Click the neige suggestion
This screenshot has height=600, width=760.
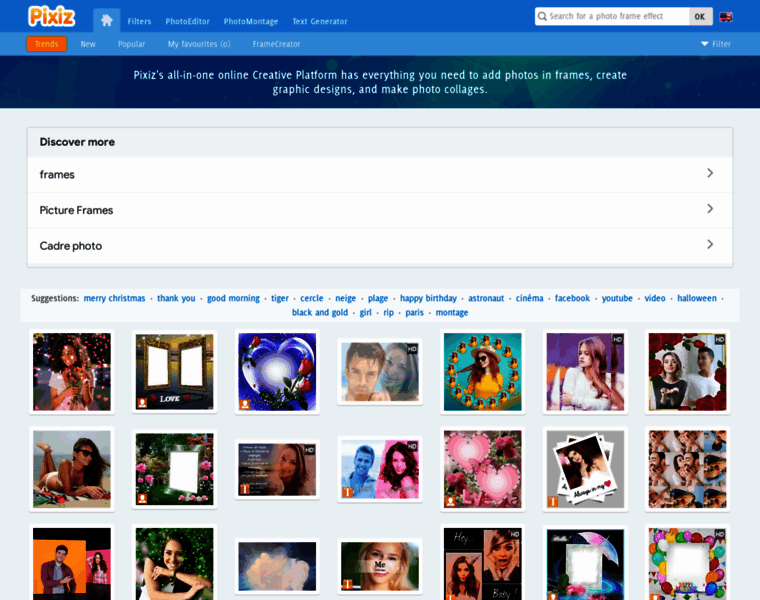tap(346, 298)
